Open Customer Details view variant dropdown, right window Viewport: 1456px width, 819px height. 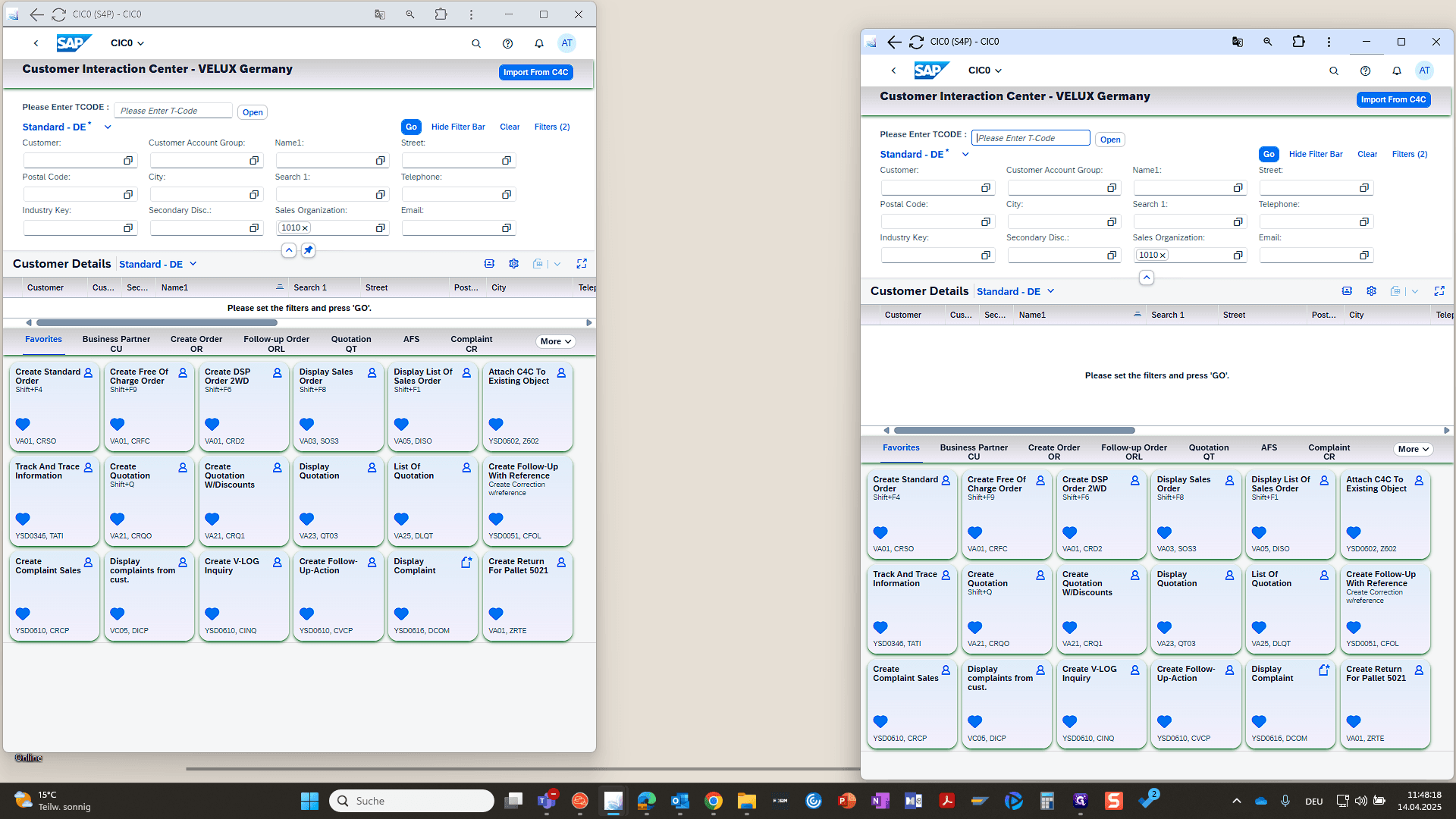pyautogui.click(x=1051, y=291)
